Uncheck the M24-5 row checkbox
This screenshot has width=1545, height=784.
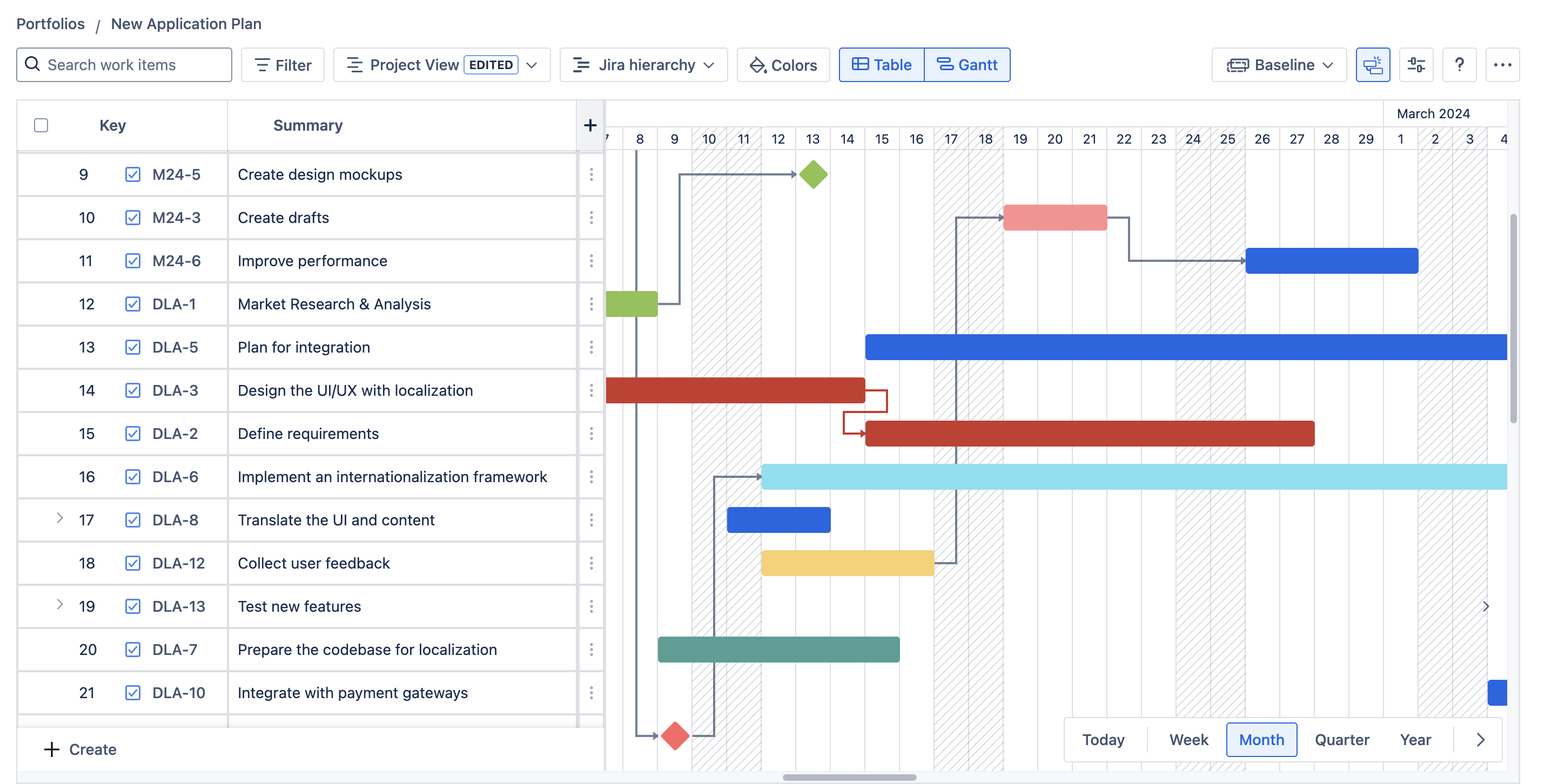(x=132, y=174)
